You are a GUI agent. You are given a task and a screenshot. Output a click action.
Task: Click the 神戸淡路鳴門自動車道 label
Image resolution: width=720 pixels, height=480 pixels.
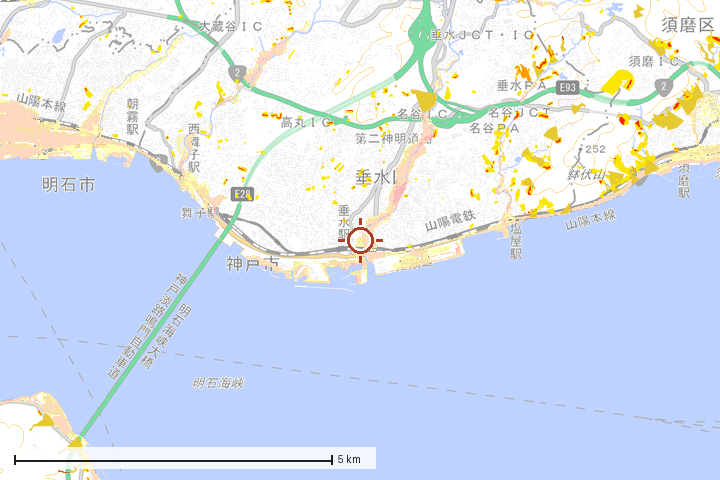(145, 327)
